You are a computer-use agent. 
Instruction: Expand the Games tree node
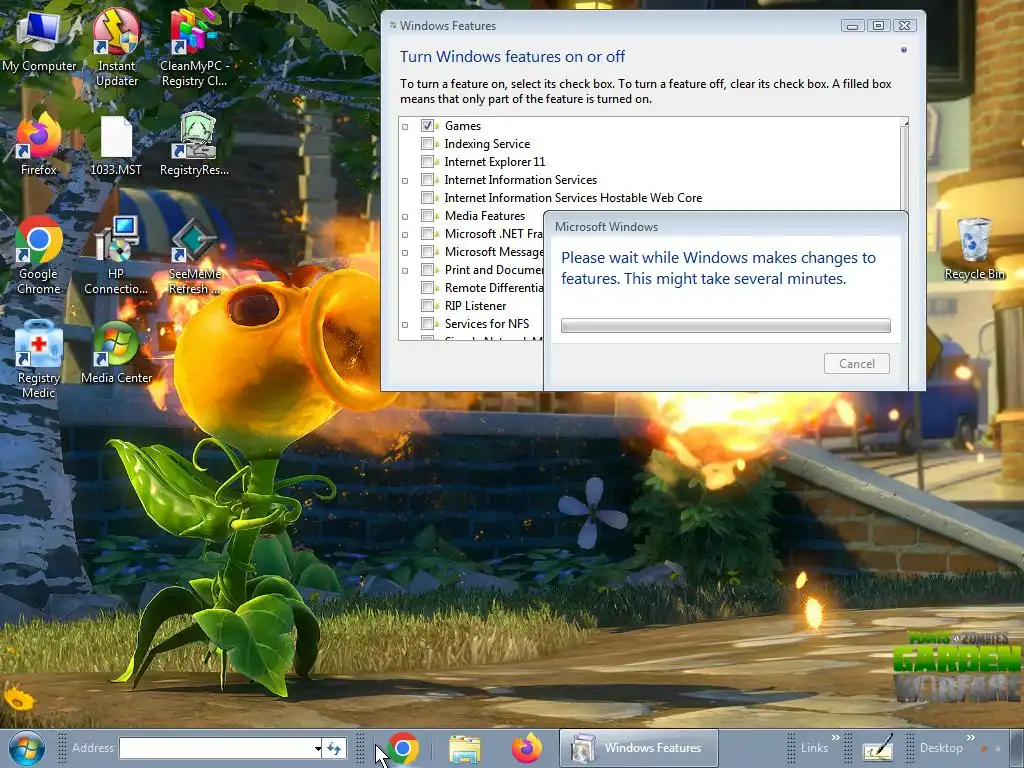click(x=405, y=127)
